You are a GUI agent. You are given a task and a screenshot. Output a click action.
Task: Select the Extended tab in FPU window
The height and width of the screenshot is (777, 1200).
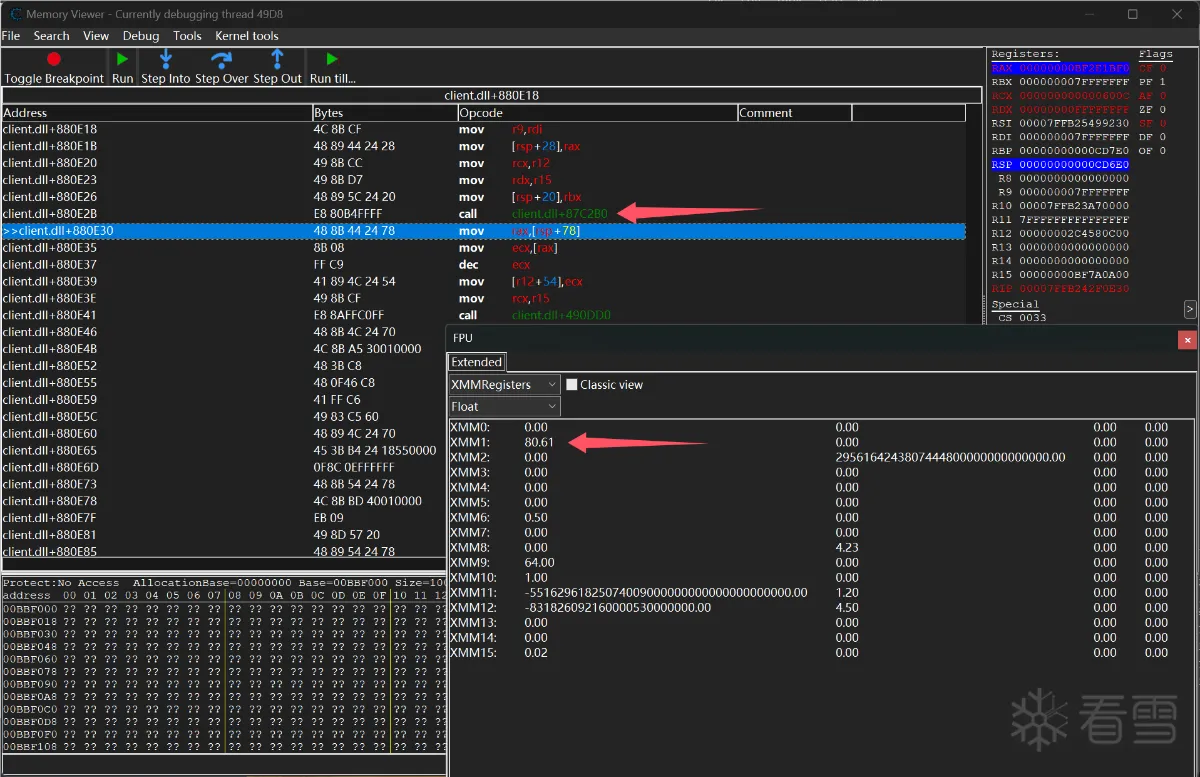coord(476,362)
